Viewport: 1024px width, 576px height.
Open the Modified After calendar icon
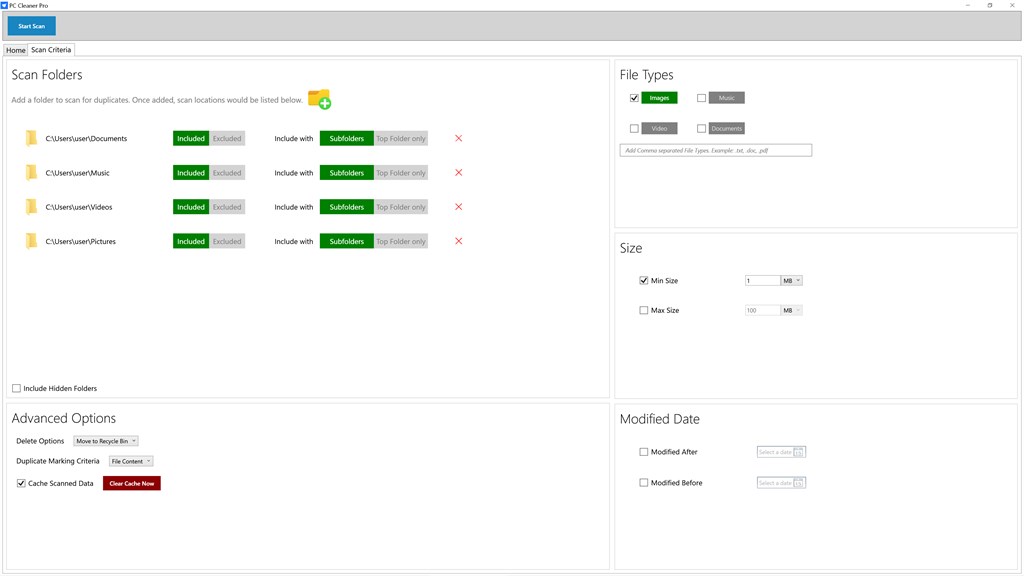click(x=799, y=452)
